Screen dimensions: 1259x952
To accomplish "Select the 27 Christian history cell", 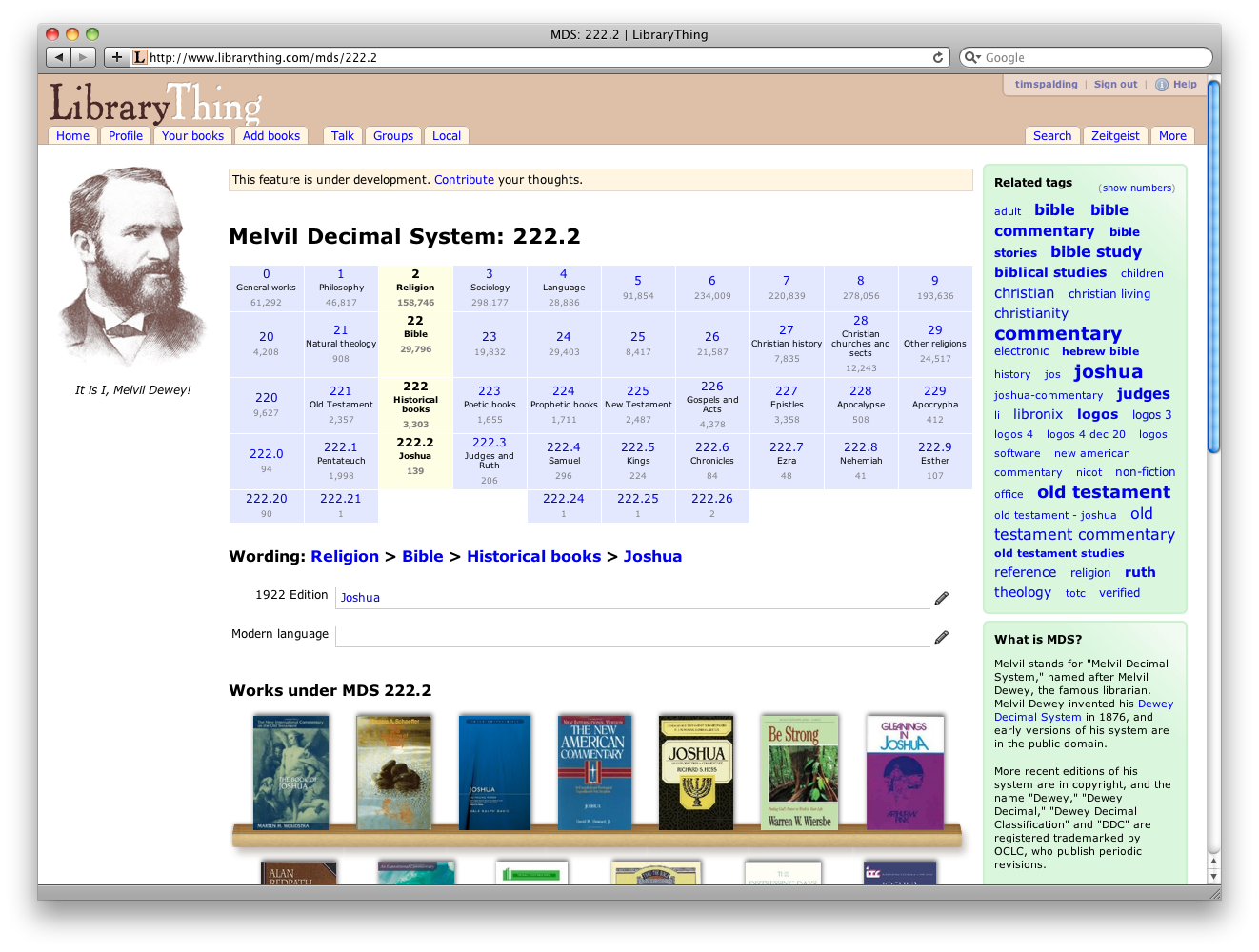I will tap(787, 344).
